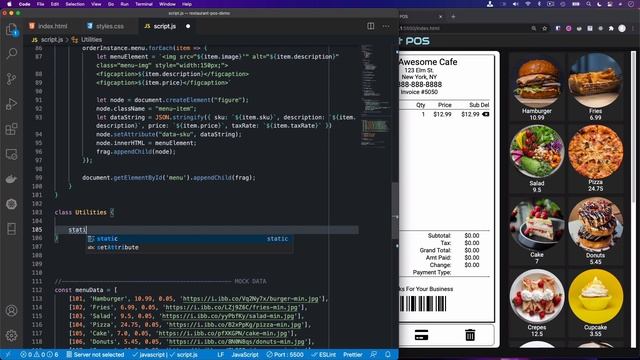Click the credit card payment icon
Viewport: 640px width, 360px height.
click(421, 335)
